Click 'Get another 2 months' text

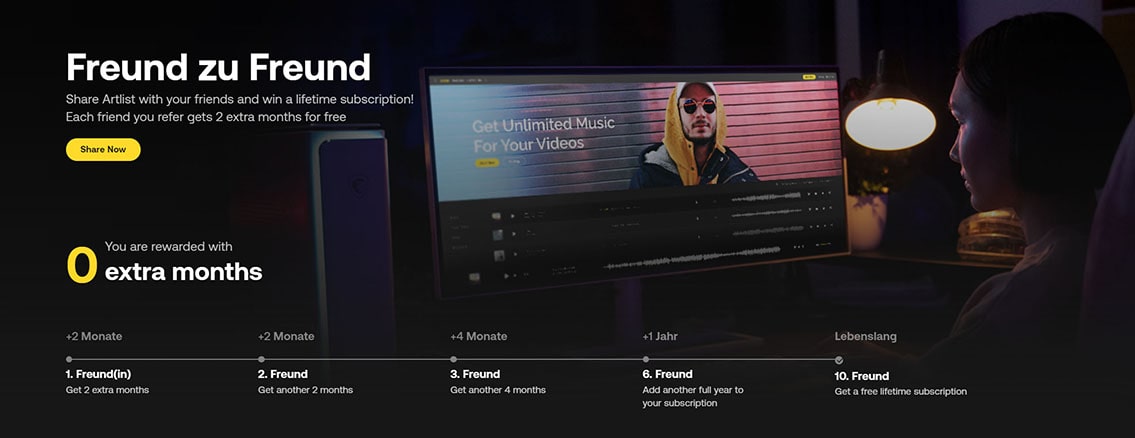[x=305, y=390]
